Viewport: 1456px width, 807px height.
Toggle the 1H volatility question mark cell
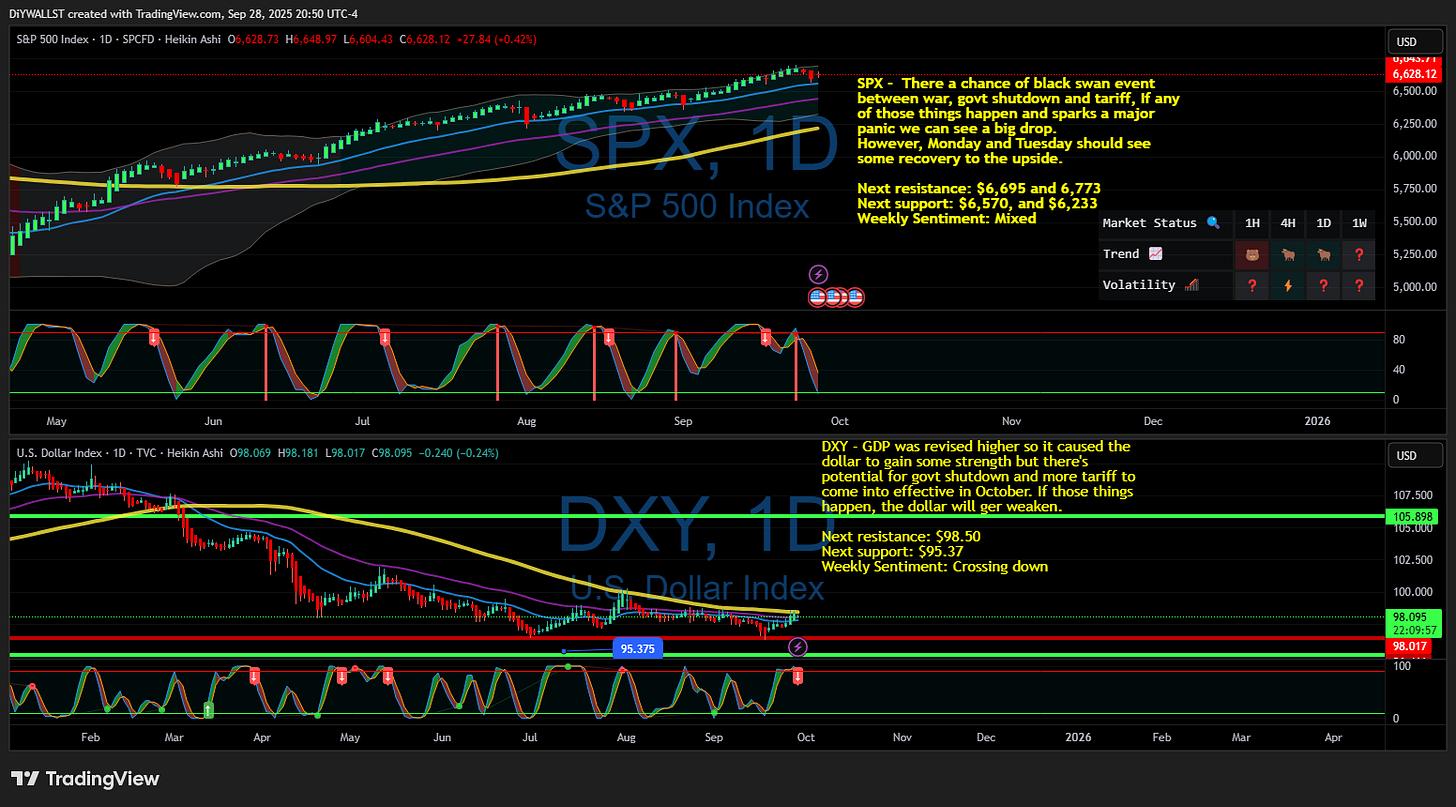pos(1252,285)
